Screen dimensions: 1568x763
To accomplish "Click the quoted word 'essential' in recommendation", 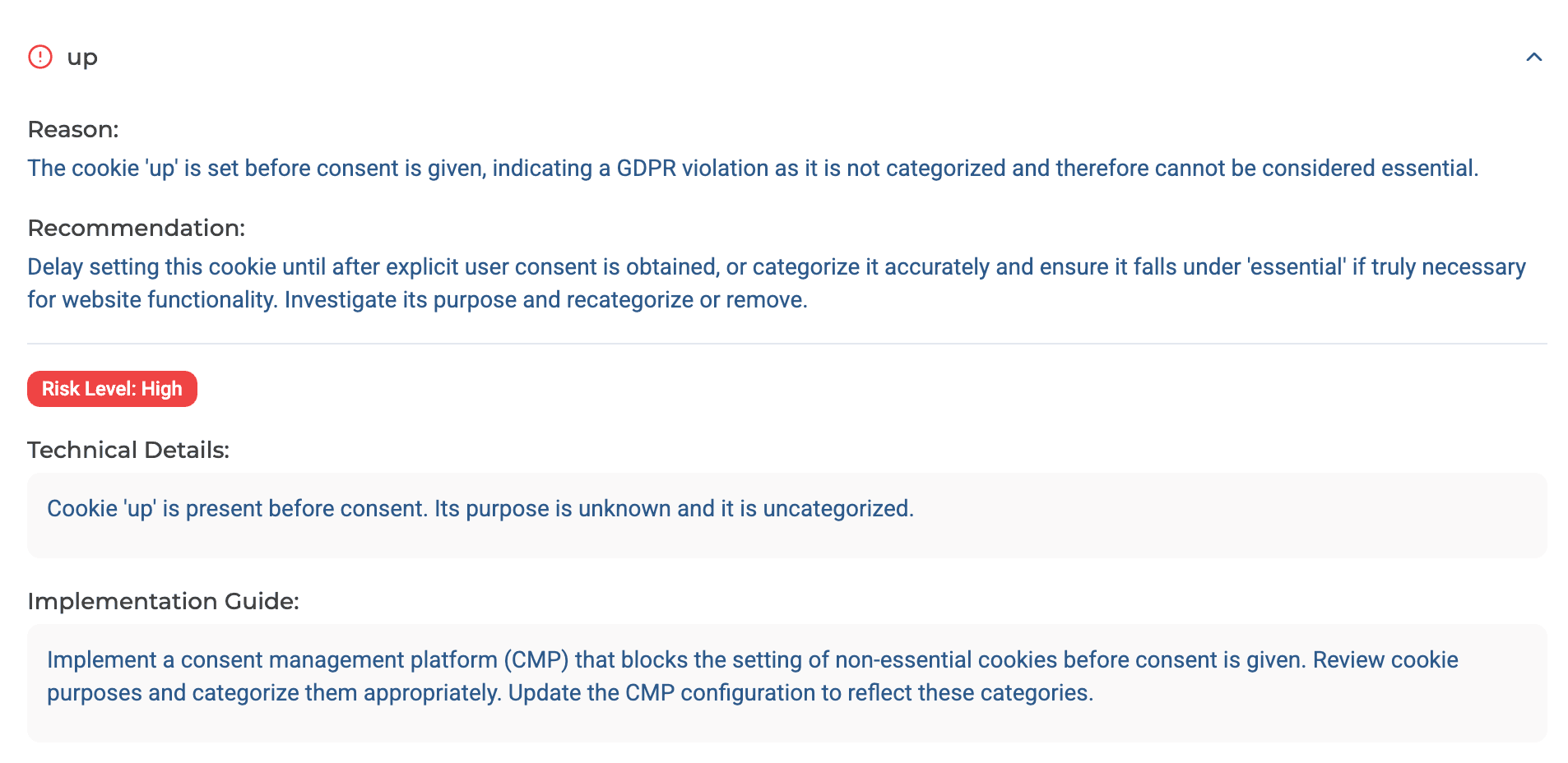I will tap(1297, 266).
